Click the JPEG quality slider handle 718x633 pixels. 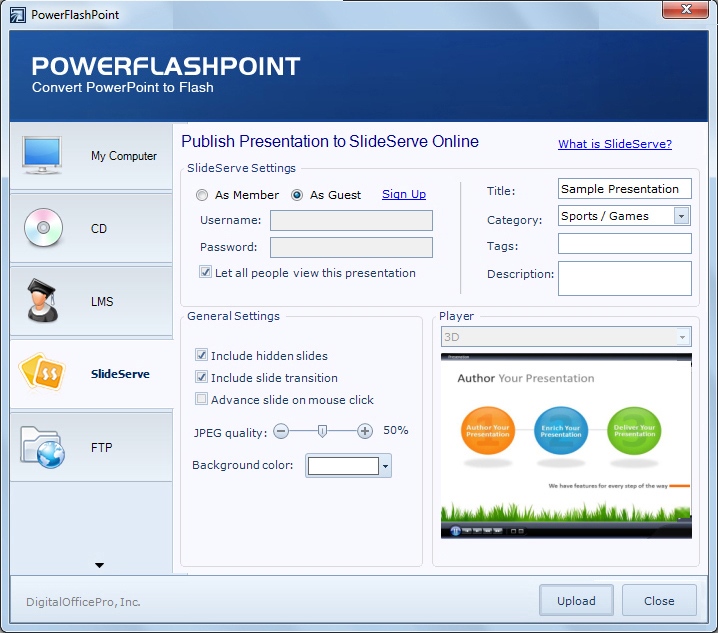(x=322, y=431)
